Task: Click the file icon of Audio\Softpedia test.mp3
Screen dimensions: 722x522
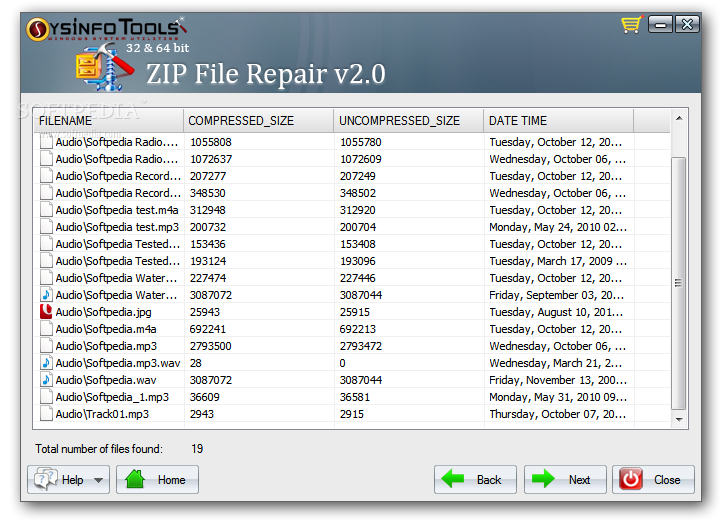Action: (x=46, y=227)
